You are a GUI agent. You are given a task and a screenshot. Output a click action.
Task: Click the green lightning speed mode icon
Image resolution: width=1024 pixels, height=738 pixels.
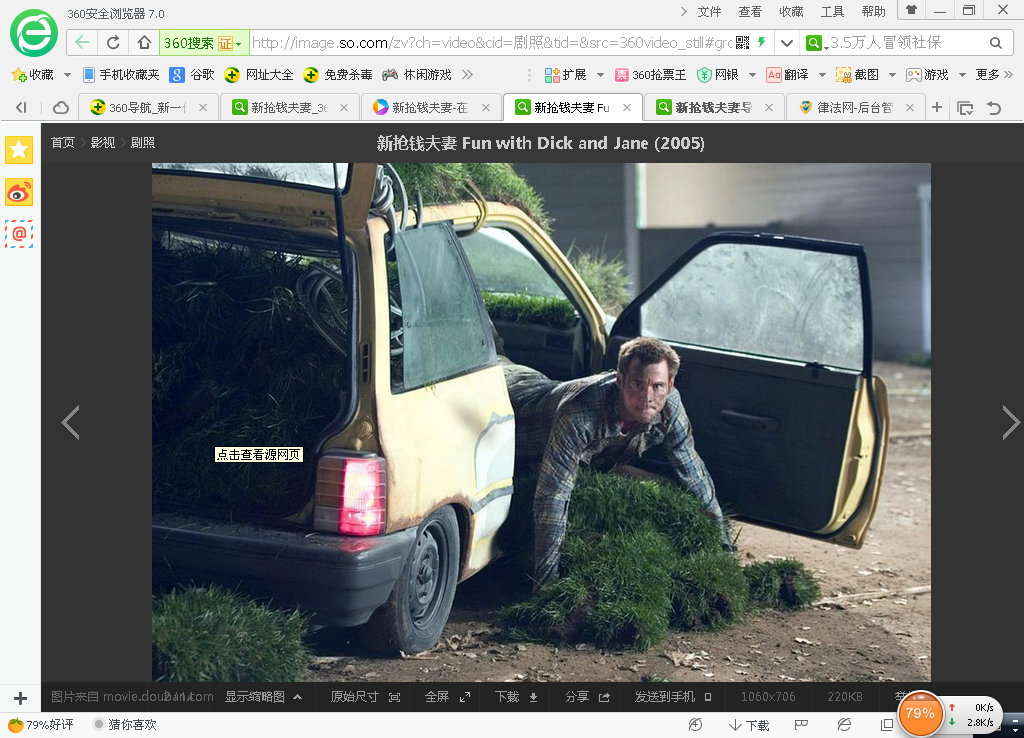(761, 42)
